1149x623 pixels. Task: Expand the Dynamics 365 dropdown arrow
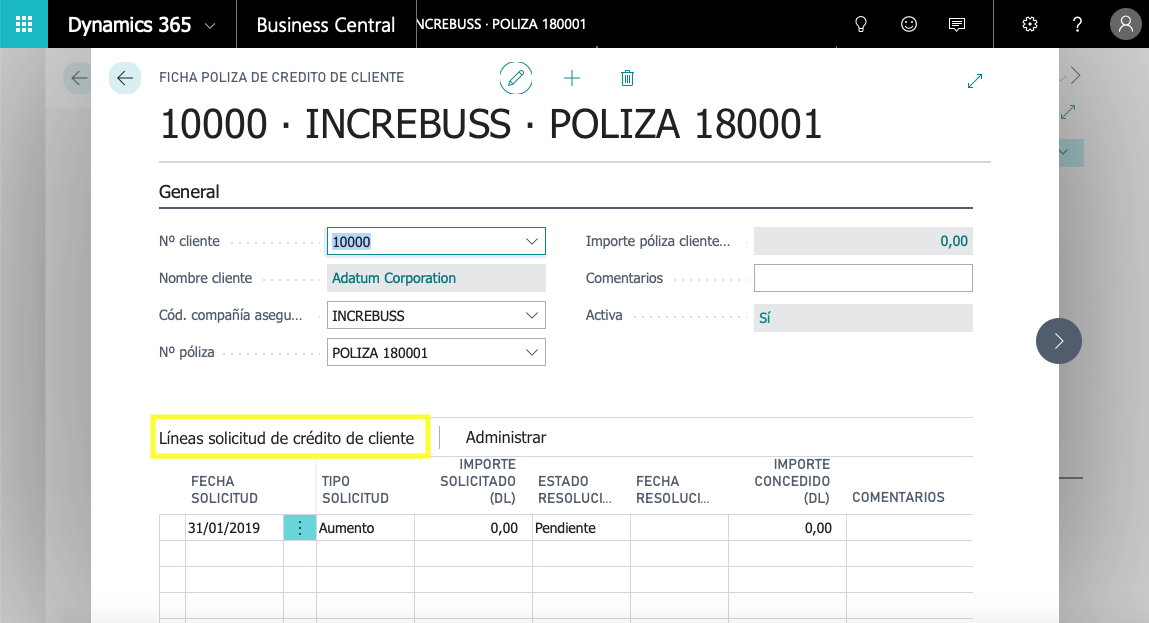210,26
